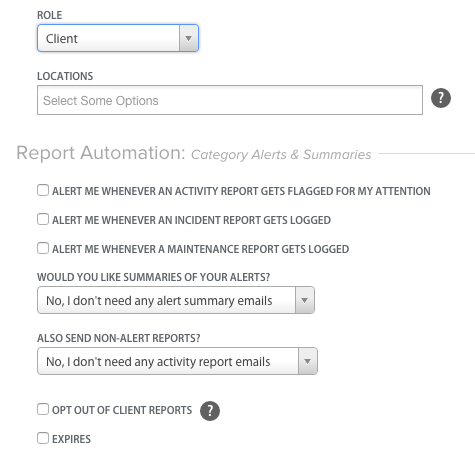This screenshot has height=459, width=475.
Task: Open help icon beside Opt Out of Client Reports
Action: pyautogui.click(x=210, y=411)
